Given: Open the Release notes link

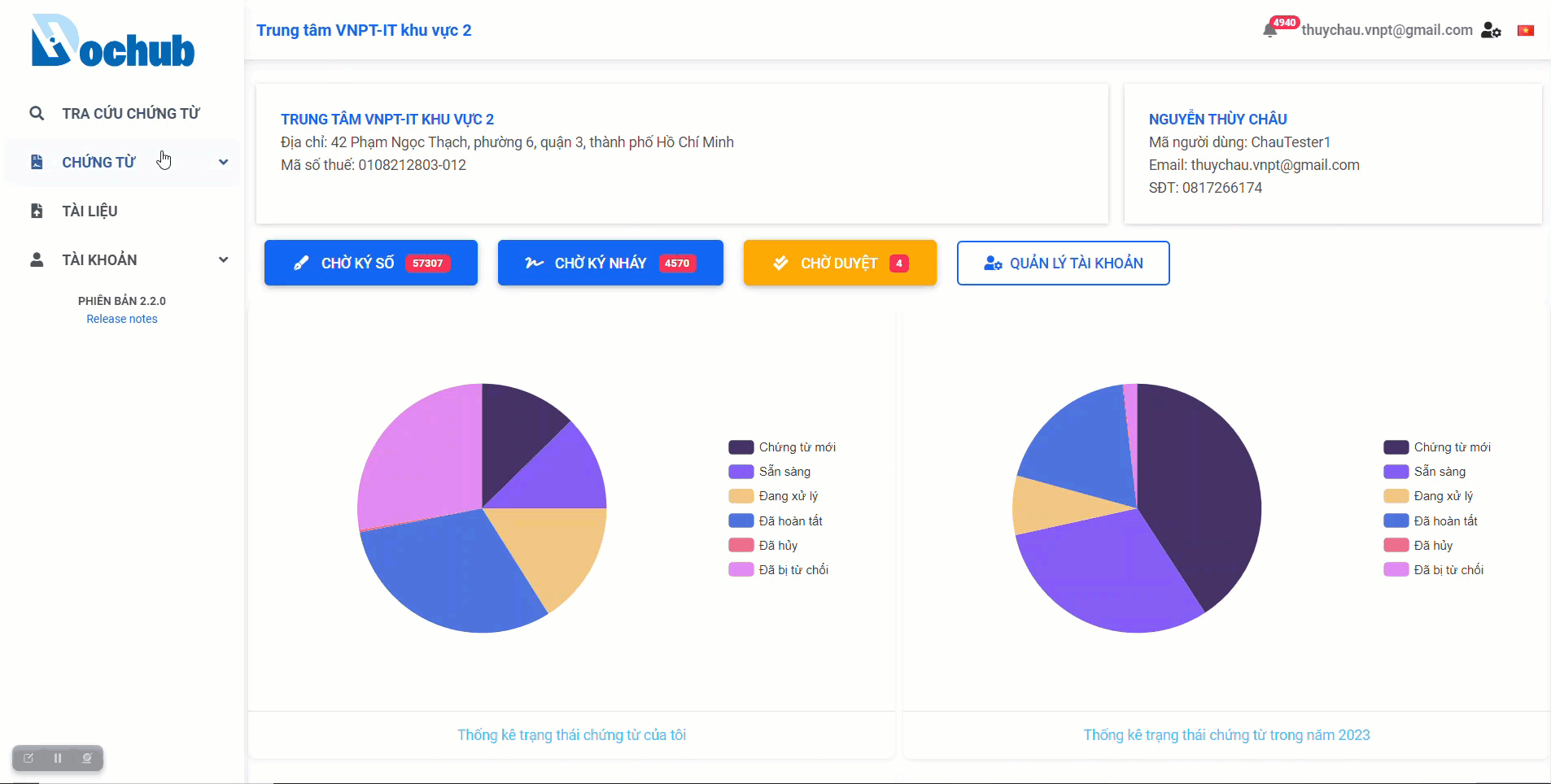Looking at the screenshot, I should click(122, 319).
